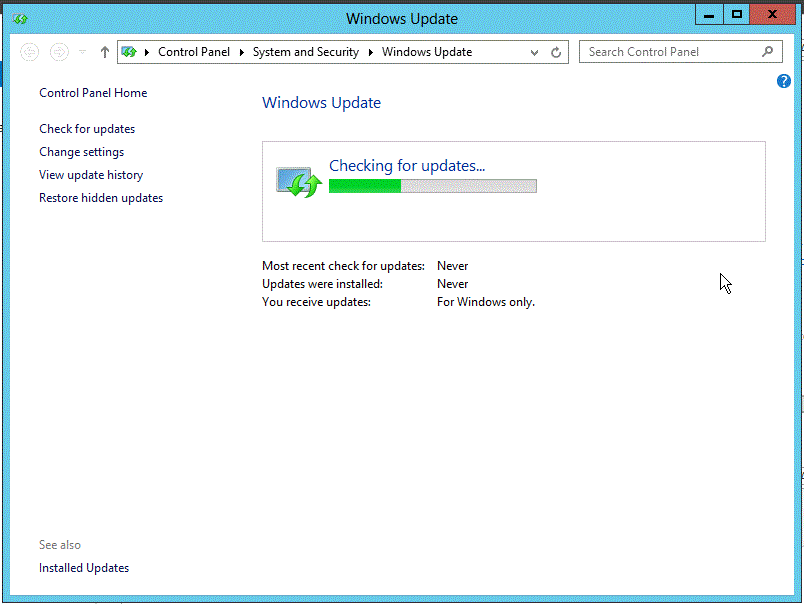Open Restore hidden updates

pos(101,198)
